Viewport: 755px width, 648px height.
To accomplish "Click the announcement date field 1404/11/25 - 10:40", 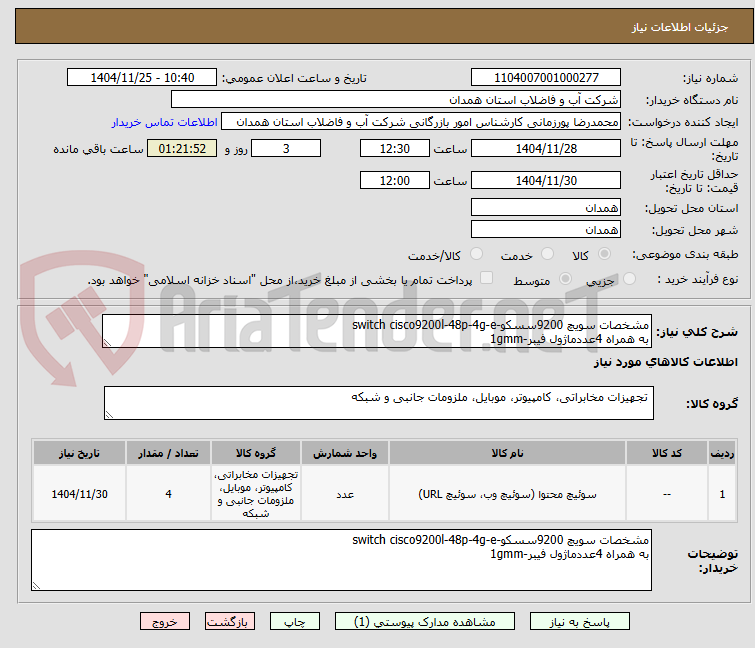I will point(142,78).
